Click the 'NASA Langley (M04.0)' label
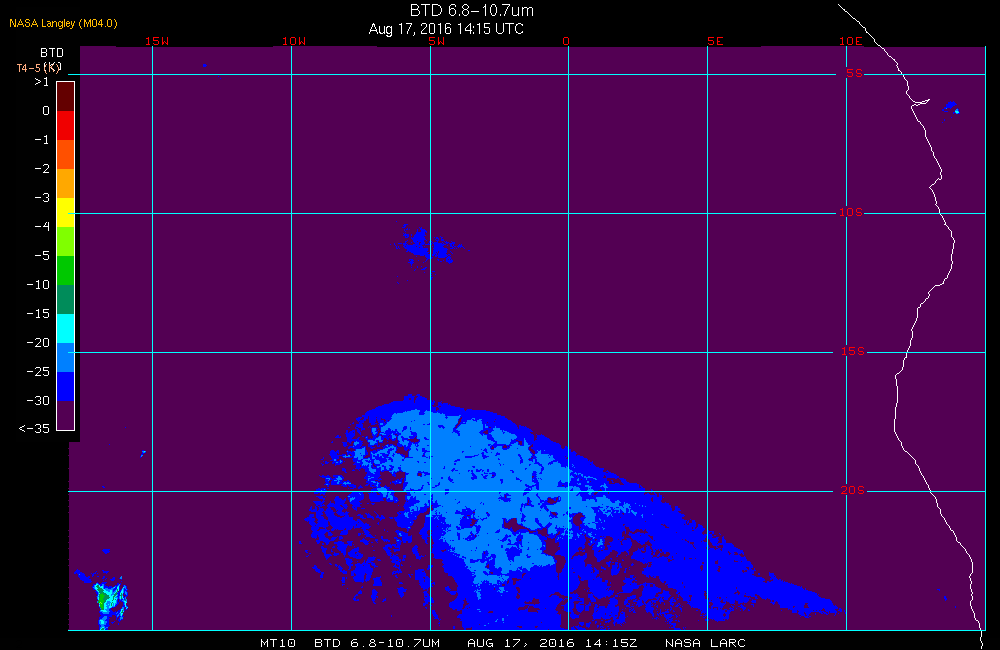This screenshot has width=1000, height=650. tap(63, 23)
